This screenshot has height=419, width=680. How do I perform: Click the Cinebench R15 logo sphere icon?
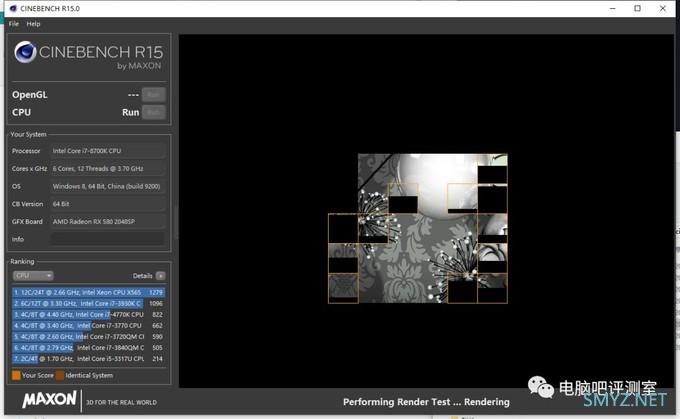point(25,52)
